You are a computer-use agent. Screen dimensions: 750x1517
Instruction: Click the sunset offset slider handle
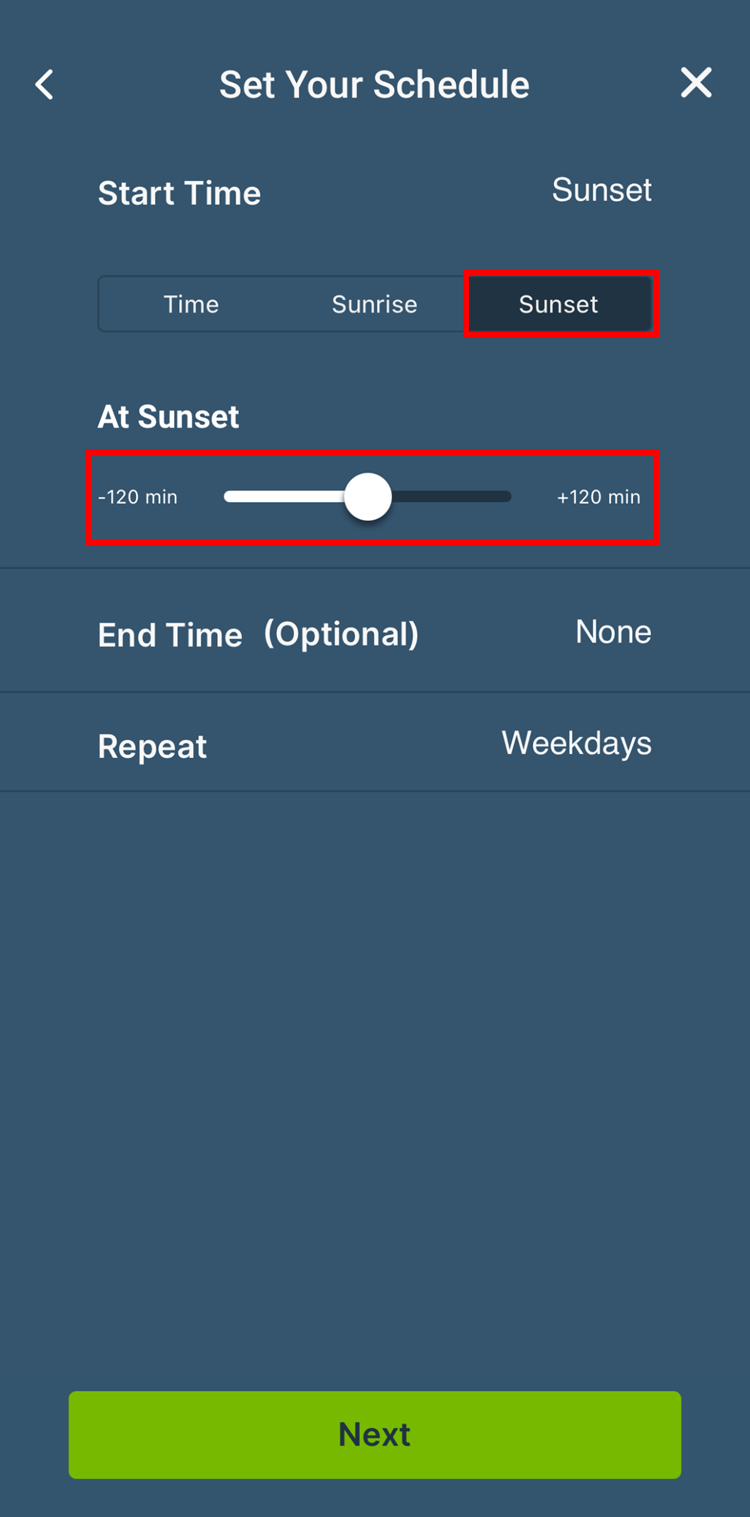[x=368, y=497]
